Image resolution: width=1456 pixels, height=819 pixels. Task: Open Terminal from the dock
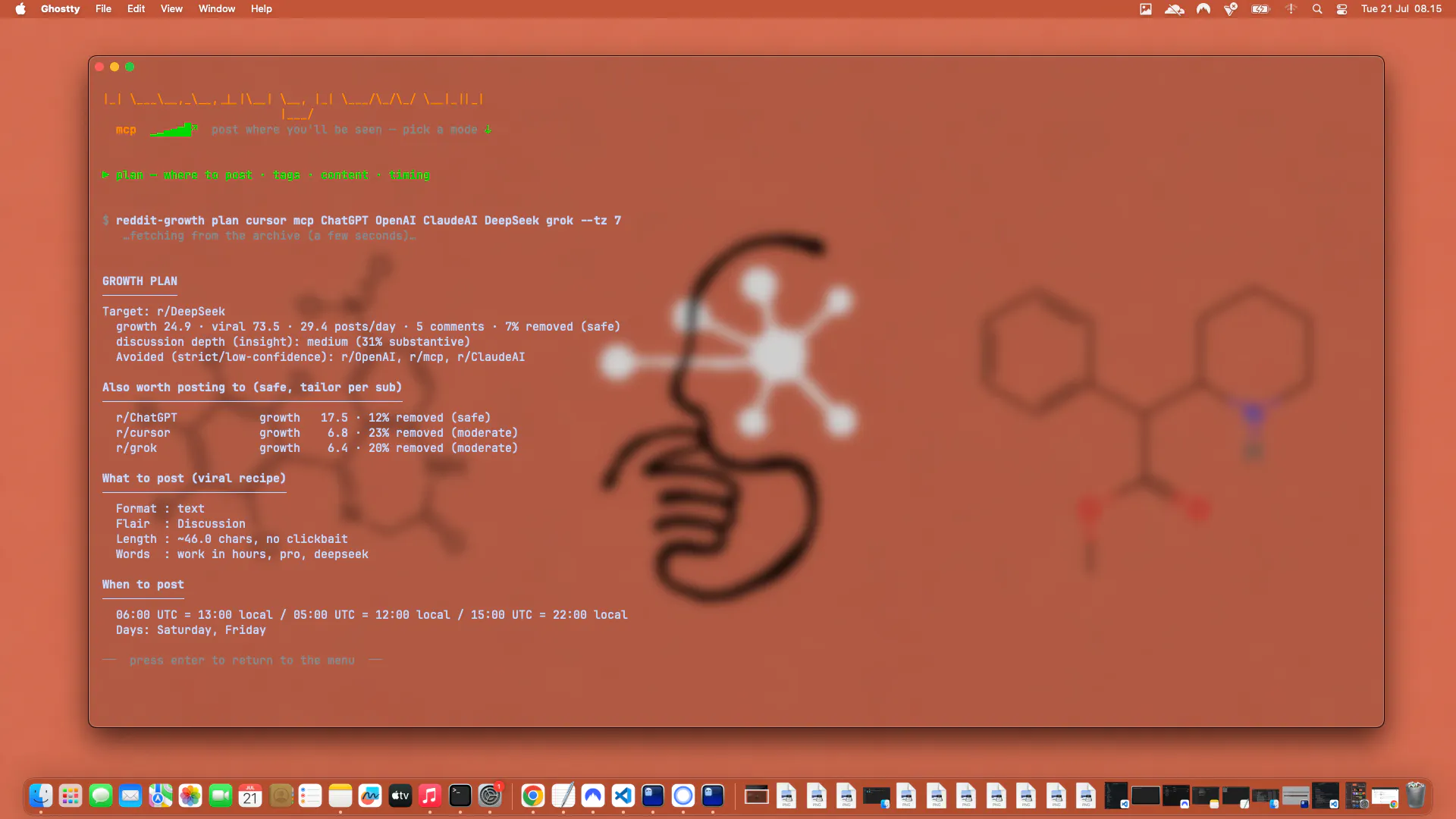(460, 795)
